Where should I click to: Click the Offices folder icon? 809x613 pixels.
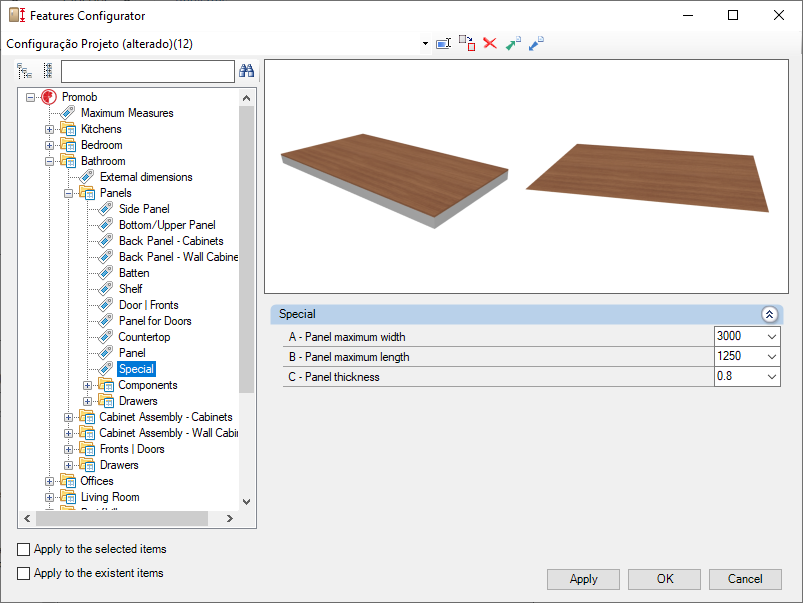[68, 481]
